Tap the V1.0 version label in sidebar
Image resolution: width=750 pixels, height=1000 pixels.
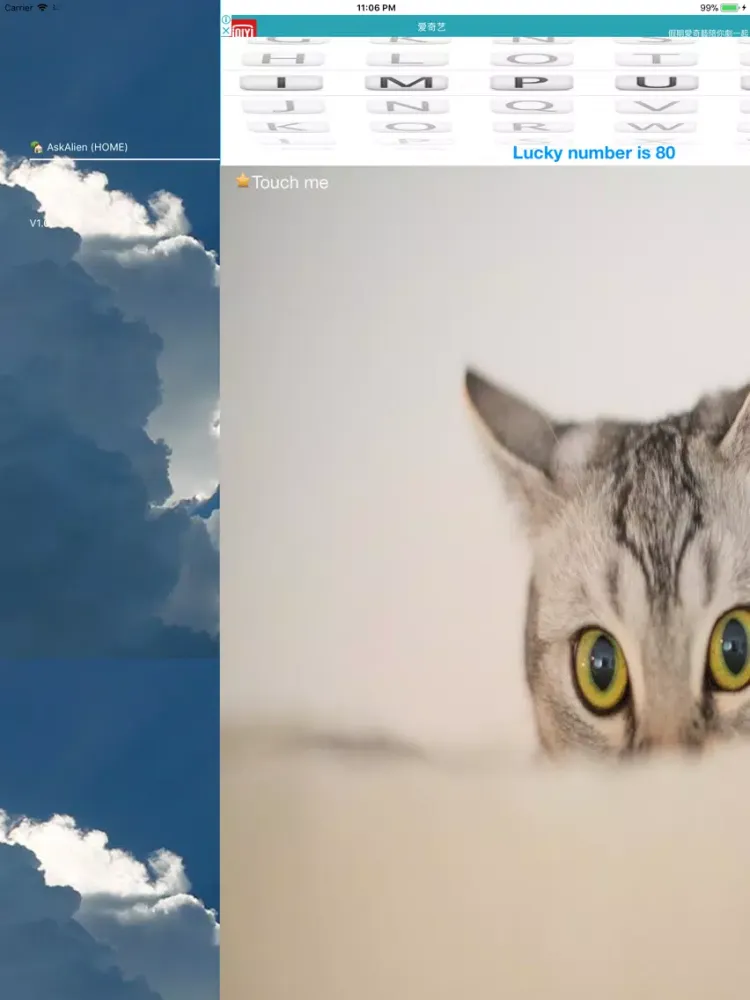click(40, 223)
